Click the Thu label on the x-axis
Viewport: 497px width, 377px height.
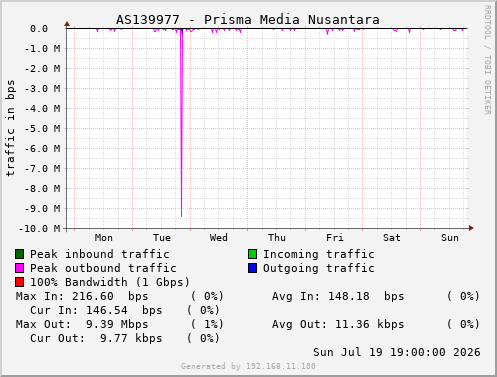[277, 238]
